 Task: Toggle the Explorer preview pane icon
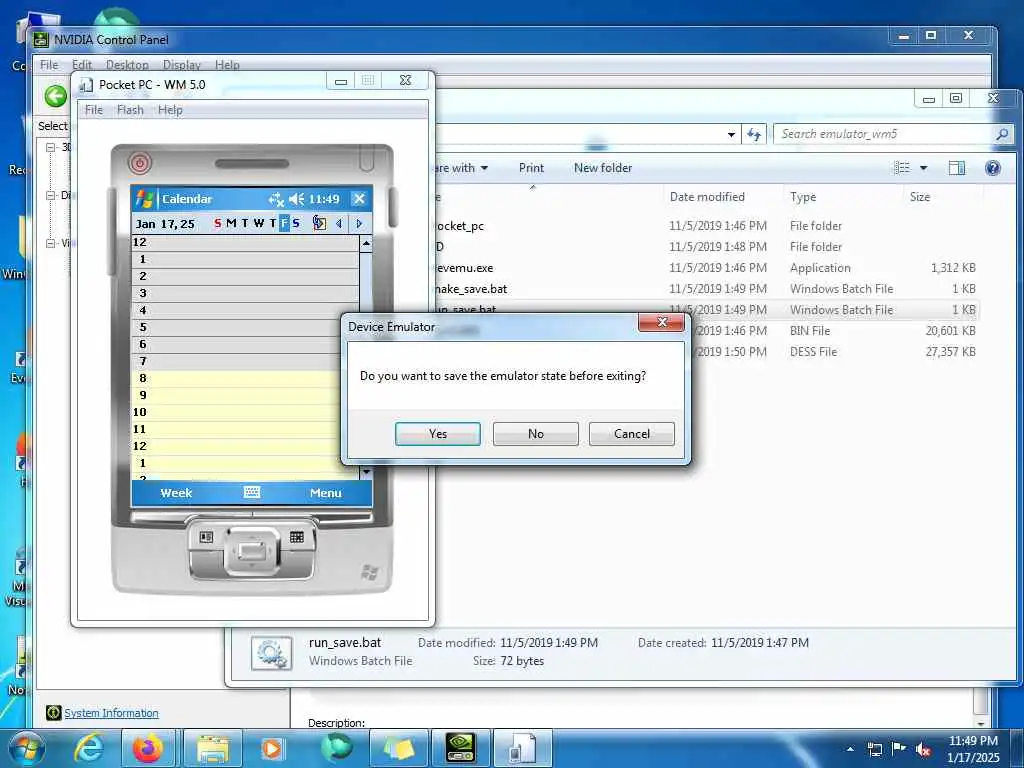(x=957, y=168)
